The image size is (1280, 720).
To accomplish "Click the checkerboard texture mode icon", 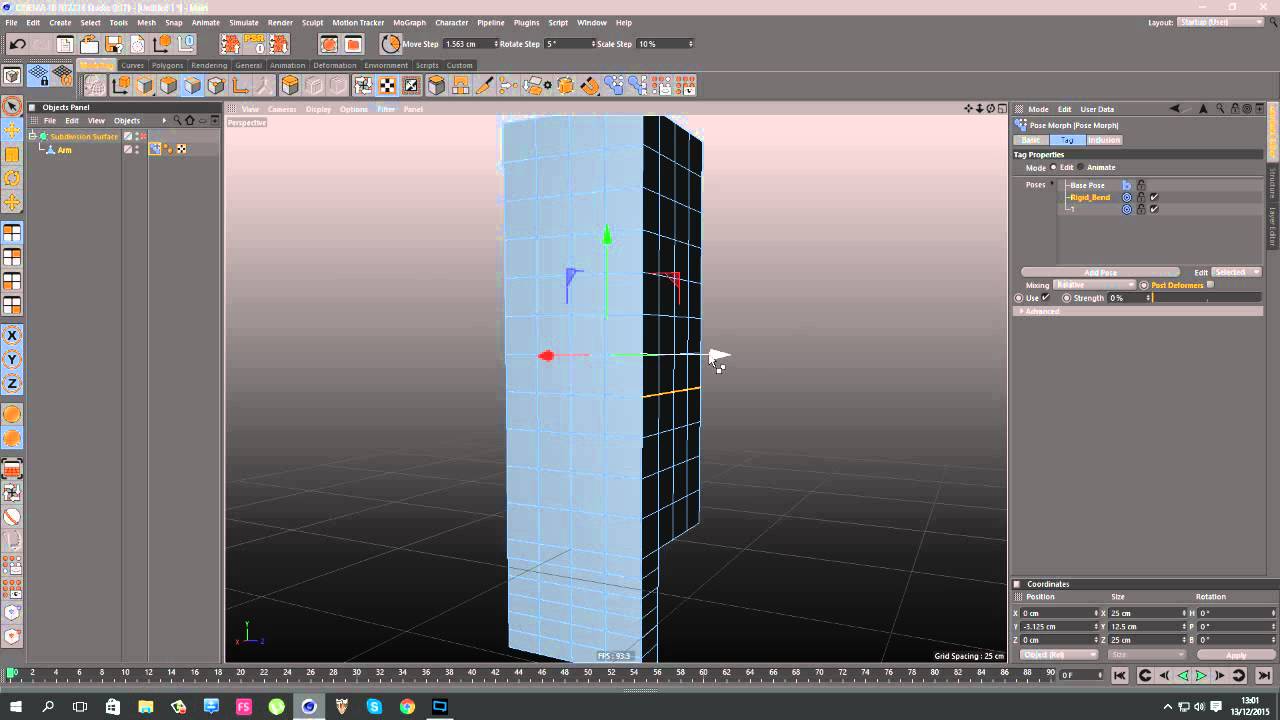I will coord(386,86).
